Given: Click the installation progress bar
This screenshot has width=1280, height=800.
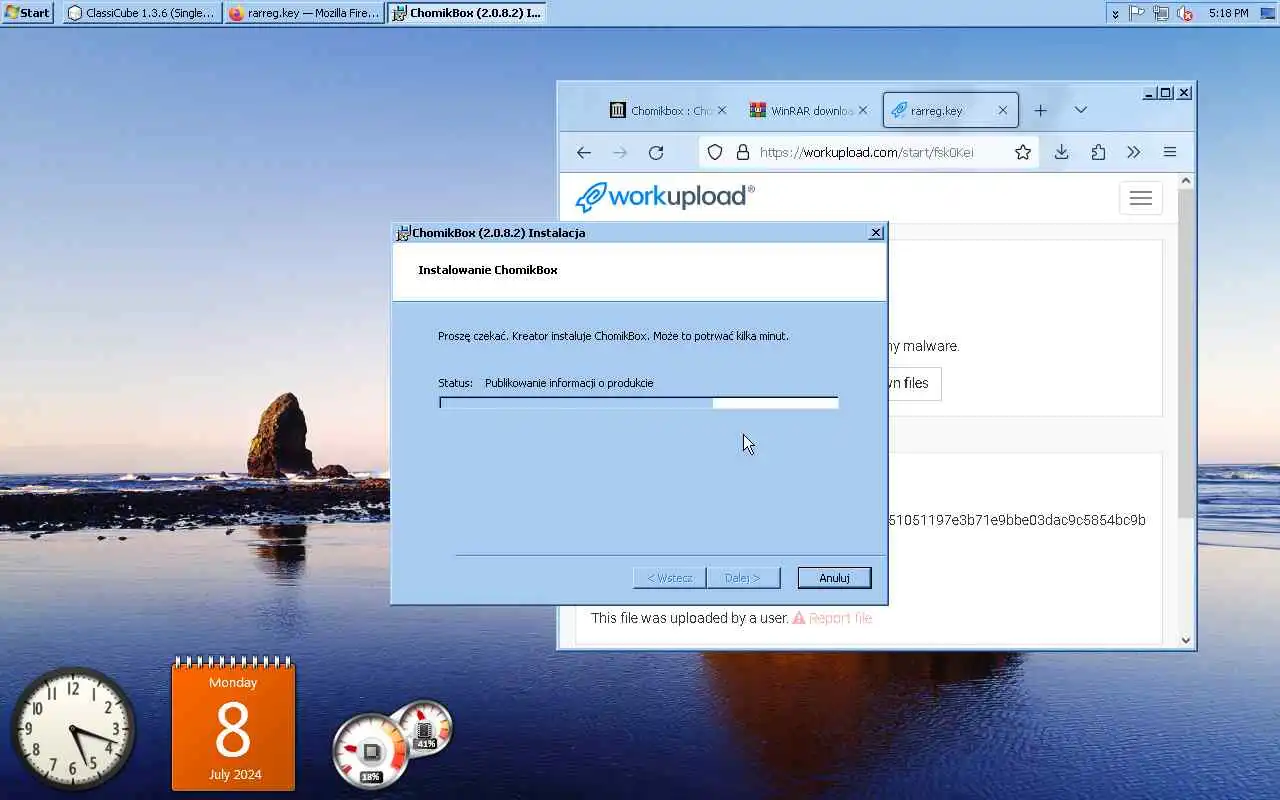Looking at the screenshot, I should pyautogui.click(x=639, y=403).
